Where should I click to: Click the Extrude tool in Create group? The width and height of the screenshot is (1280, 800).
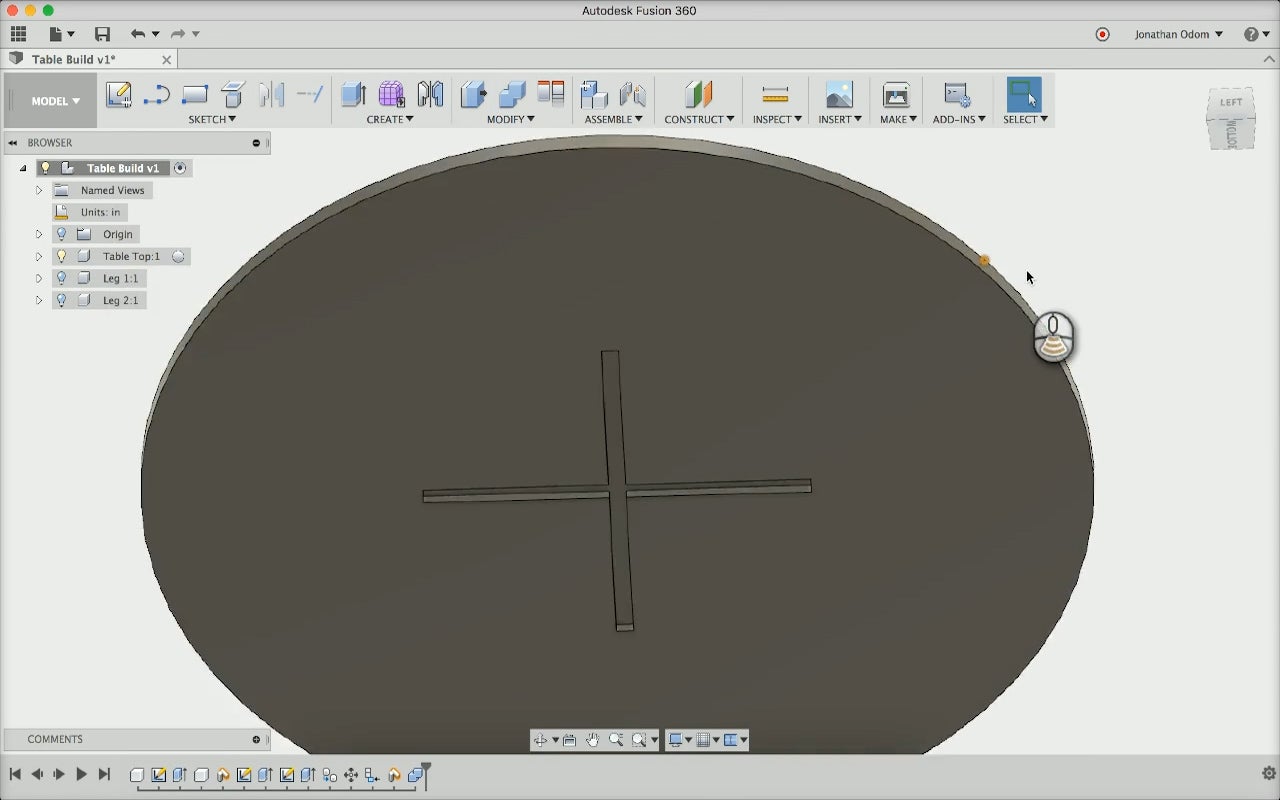click(x=353, y=95)
